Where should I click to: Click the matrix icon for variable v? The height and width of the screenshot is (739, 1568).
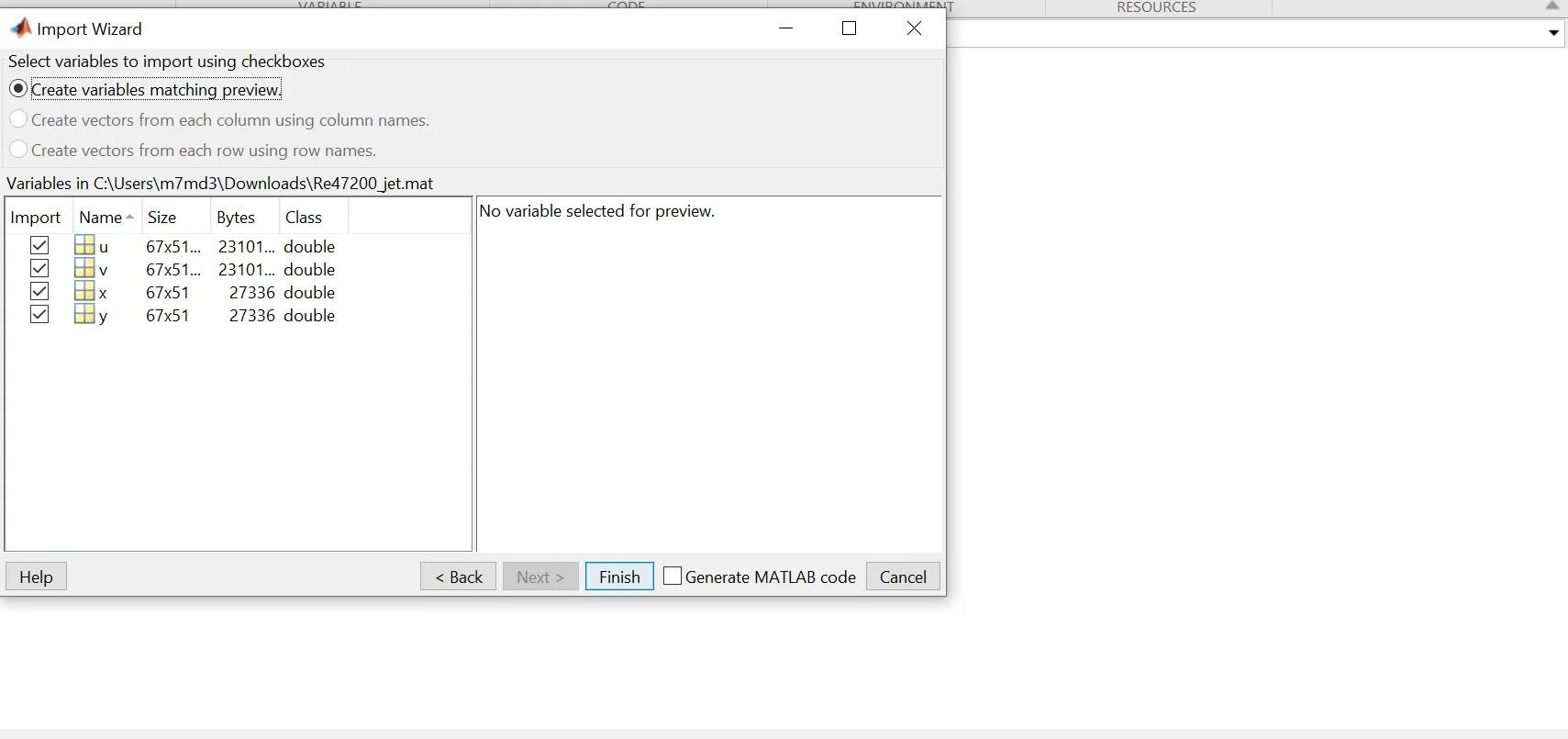click(84, 268)
